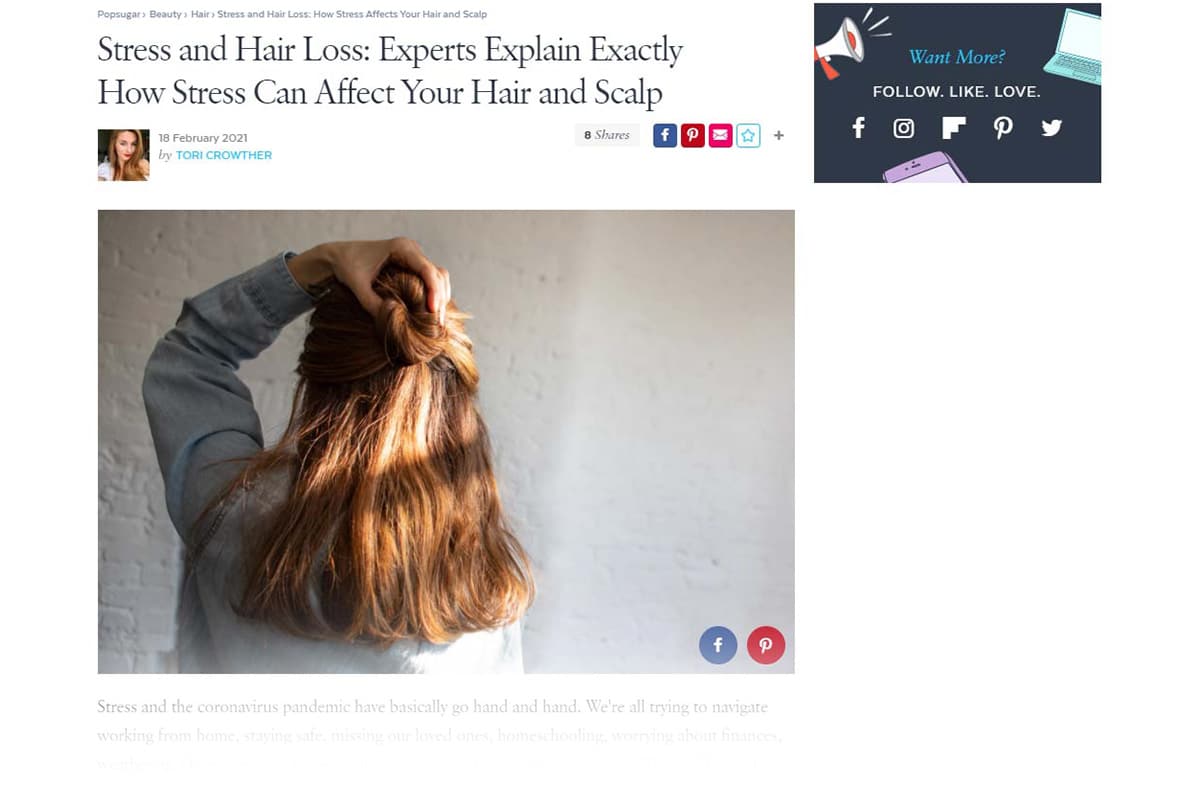Screen dimensions: 1200x800
Task: Share article via Facebook icon near the headline
Action: pyautogui.click(x=665, y=135)
